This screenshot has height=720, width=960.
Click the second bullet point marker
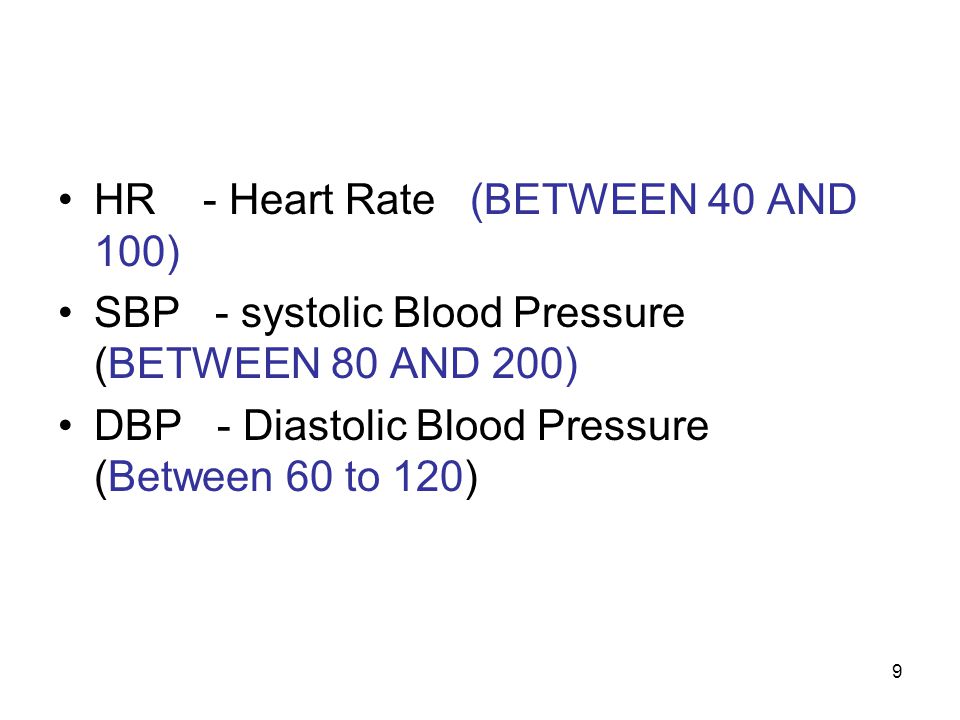point(66,312)
